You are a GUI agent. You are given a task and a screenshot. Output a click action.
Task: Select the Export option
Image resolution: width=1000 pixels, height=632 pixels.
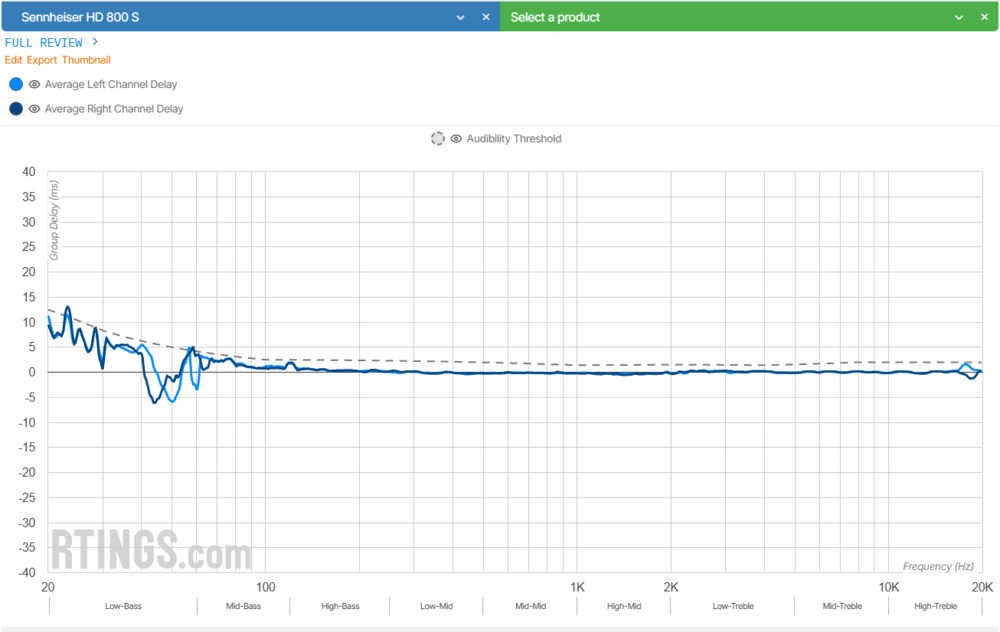42,60
